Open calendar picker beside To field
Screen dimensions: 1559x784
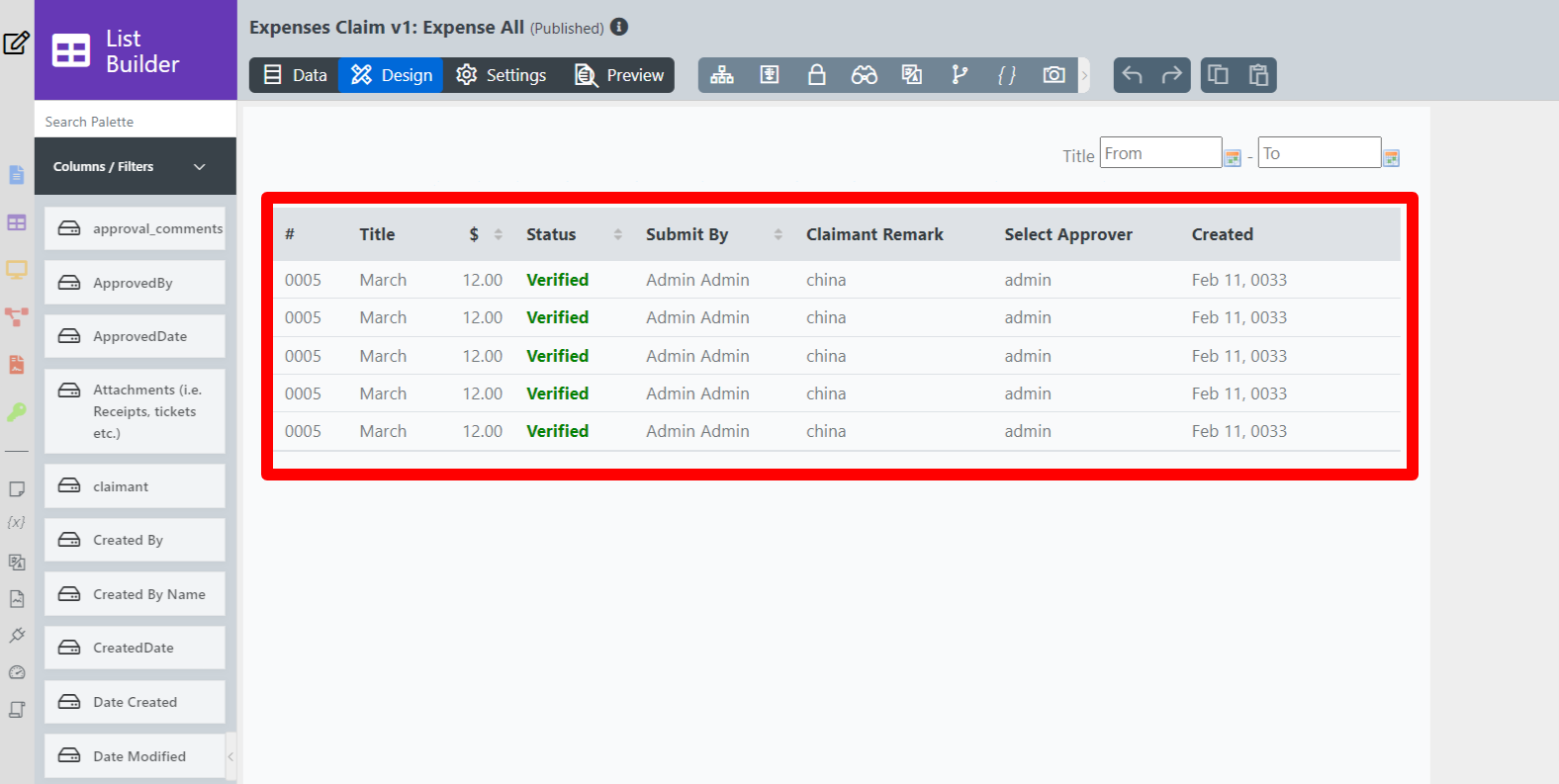[1392, 158]
